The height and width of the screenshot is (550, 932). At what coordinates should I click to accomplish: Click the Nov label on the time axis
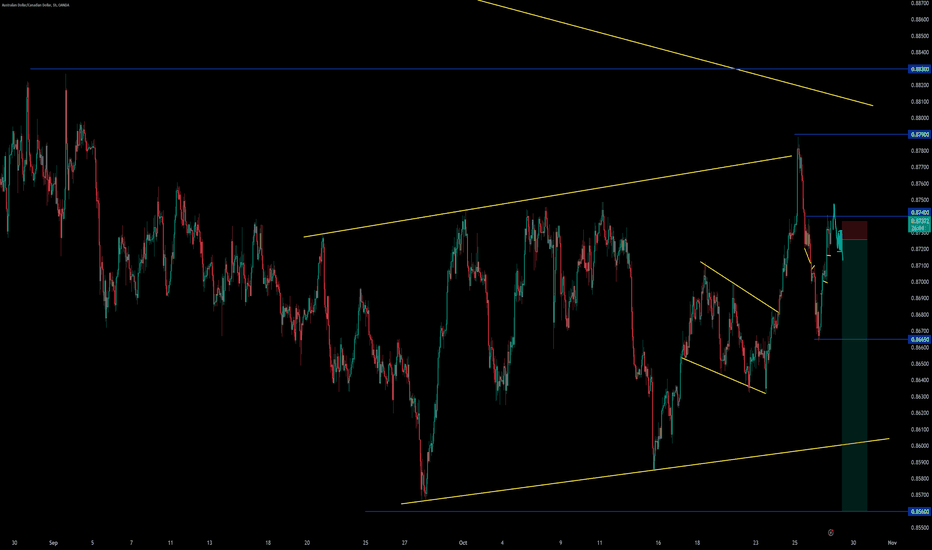[x=892, y=543]
